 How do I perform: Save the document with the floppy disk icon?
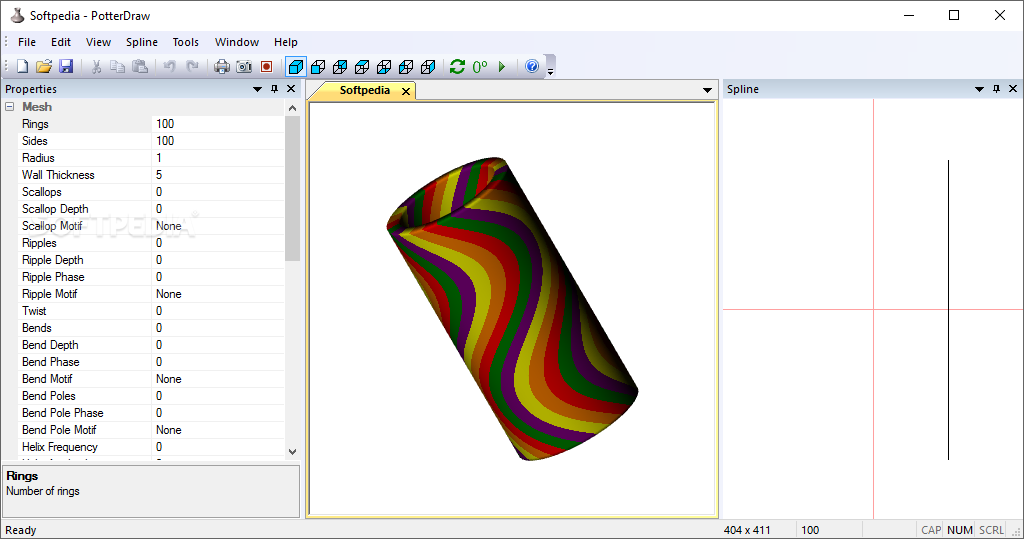[66, 67]
